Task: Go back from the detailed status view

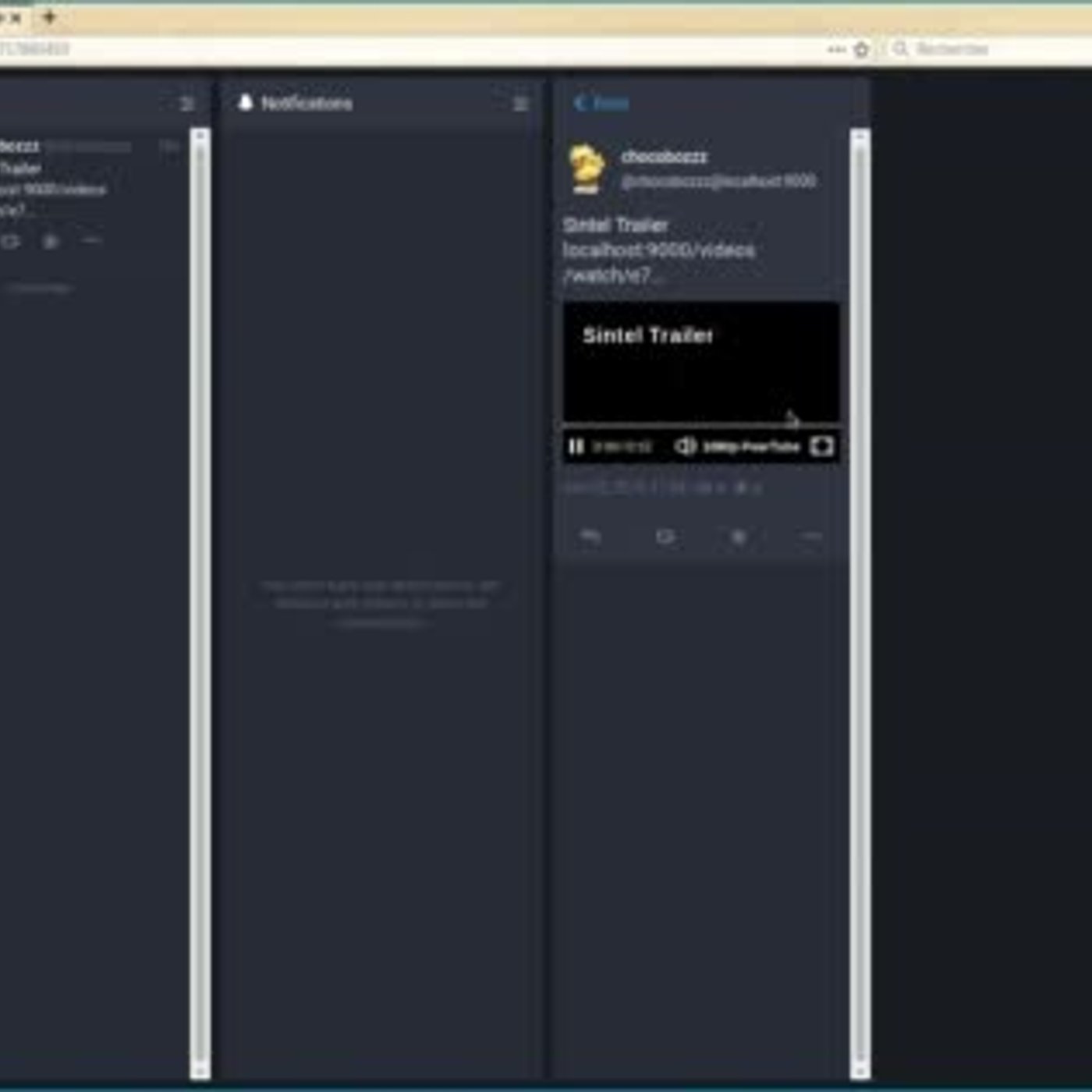Action: pos(601,103)
